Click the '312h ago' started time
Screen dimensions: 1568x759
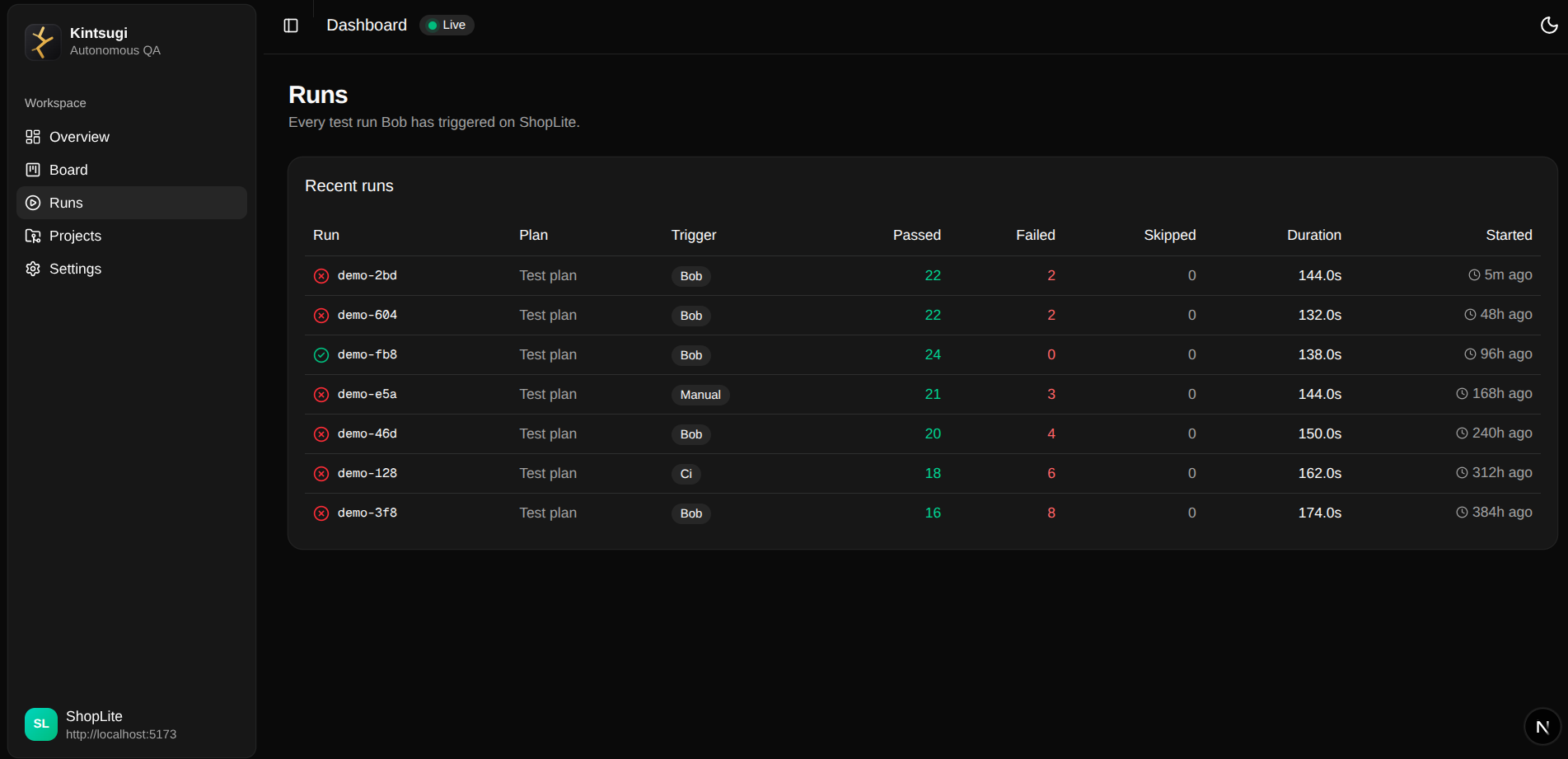coord(1502,472)
